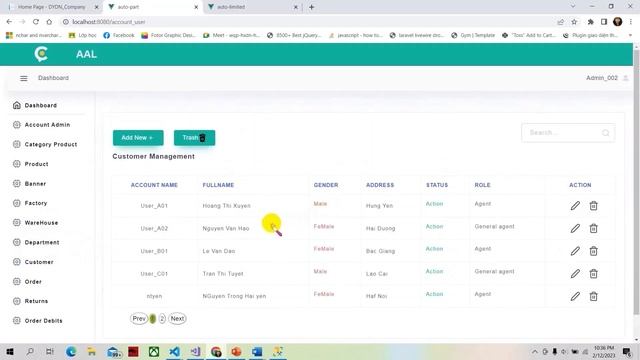640x360 pixels.
Task: Sort by ACCOUNT NAME column header
Action: (x=154, y=185)
